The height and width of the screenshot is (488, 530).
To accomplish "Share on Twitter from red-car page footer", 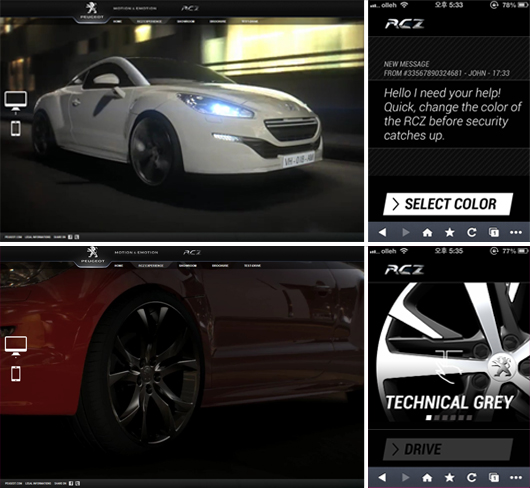I will pyautogui.click(x=77, y=483).
